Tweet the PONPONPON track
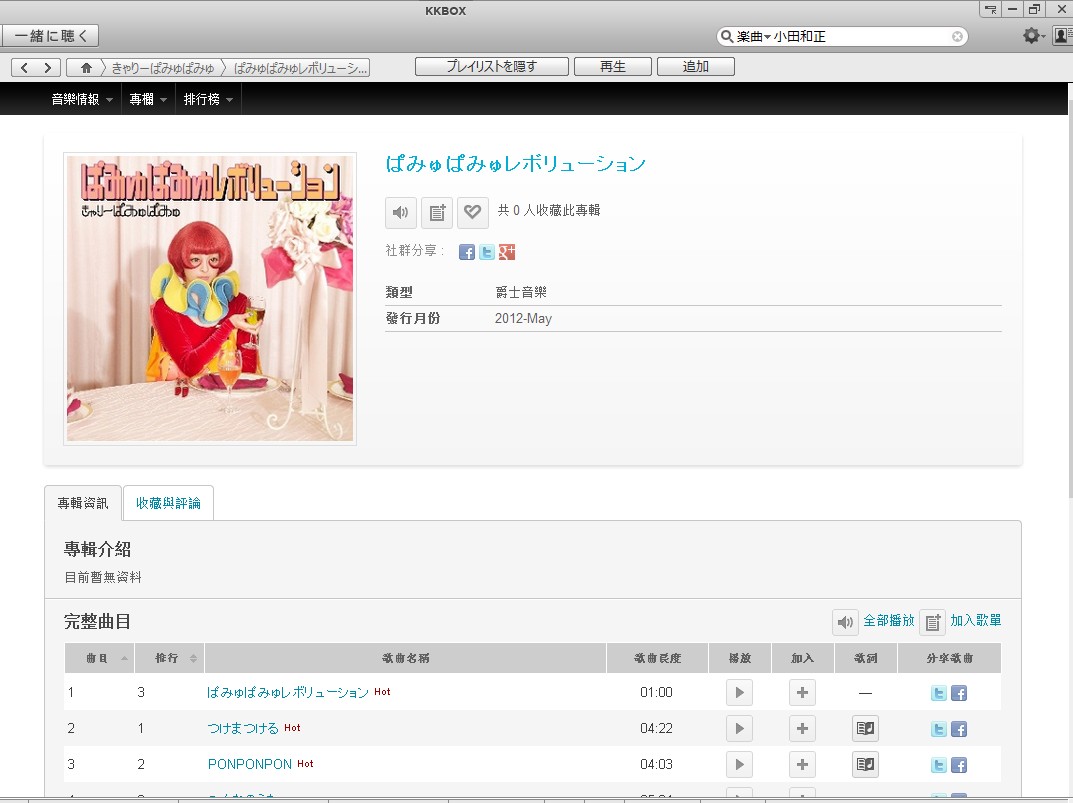Image resolution: width=1073 pixels, height=803 pixels. (x=939, y=765)
